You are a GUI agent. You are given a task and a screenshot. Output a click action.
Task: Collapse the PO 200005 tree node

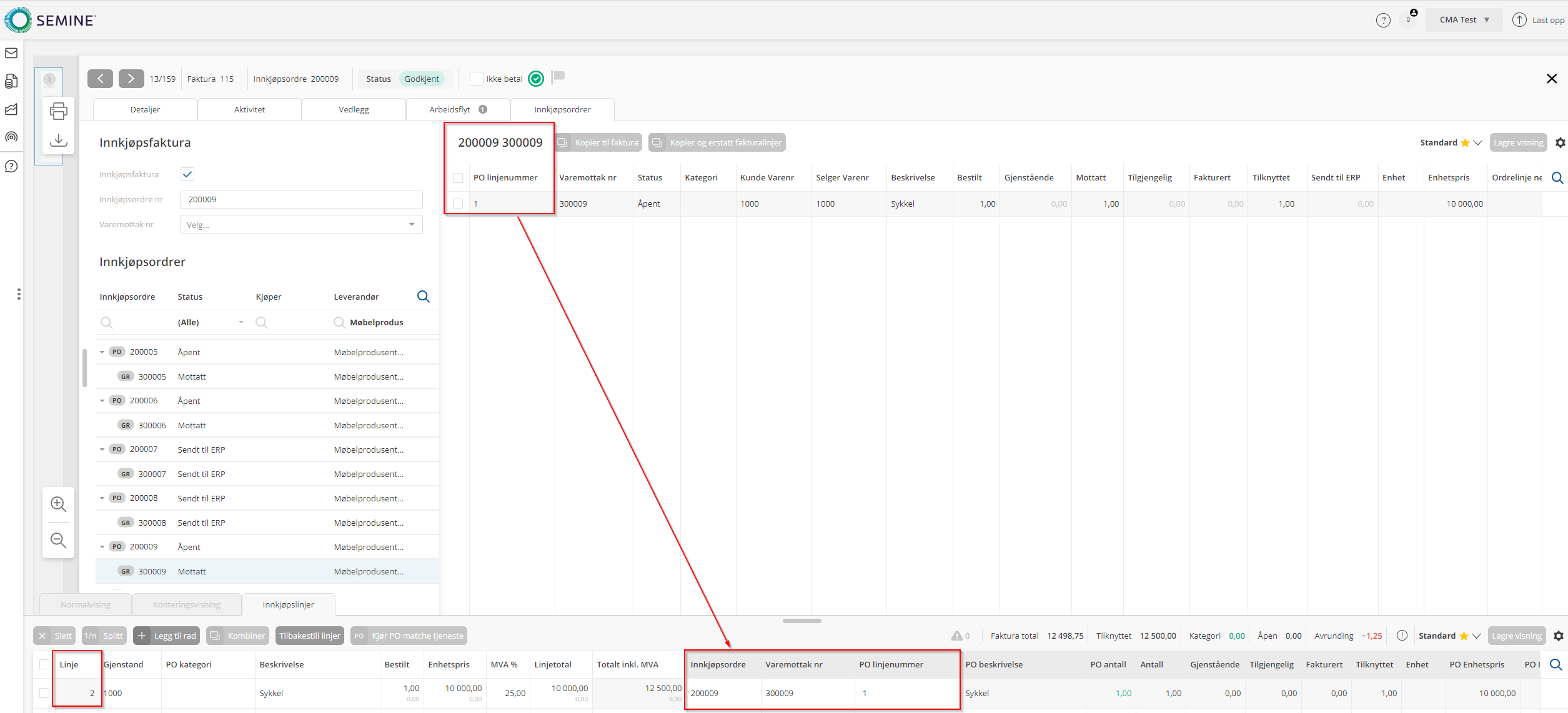[x=102, y=352]
